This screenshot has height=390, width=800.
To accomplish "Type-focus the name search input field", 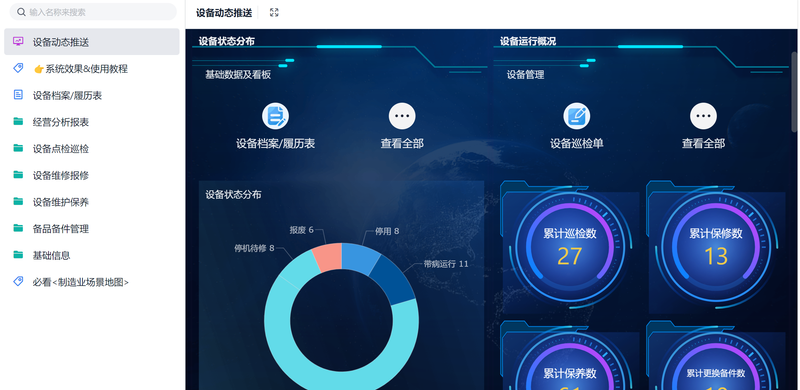I will click(93, 12).
